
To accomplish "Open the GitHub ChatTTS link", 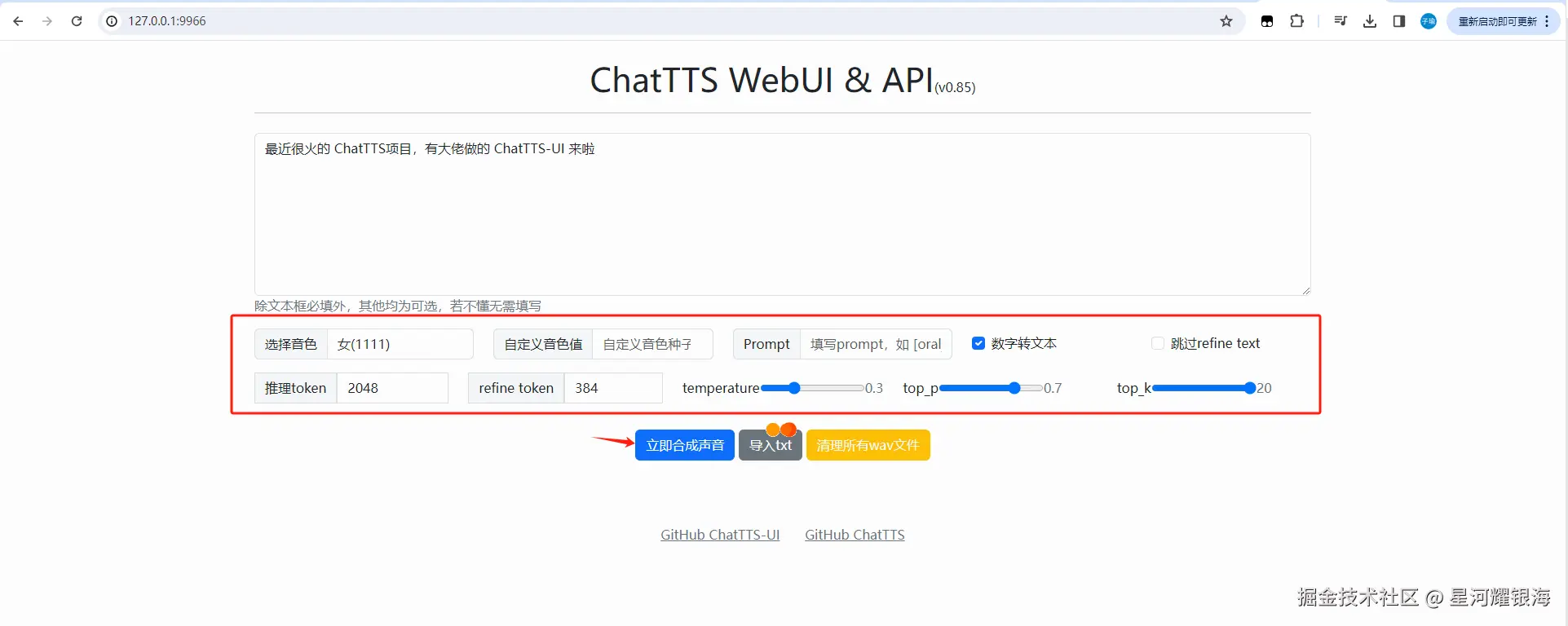I will click(x=855, y=535).
